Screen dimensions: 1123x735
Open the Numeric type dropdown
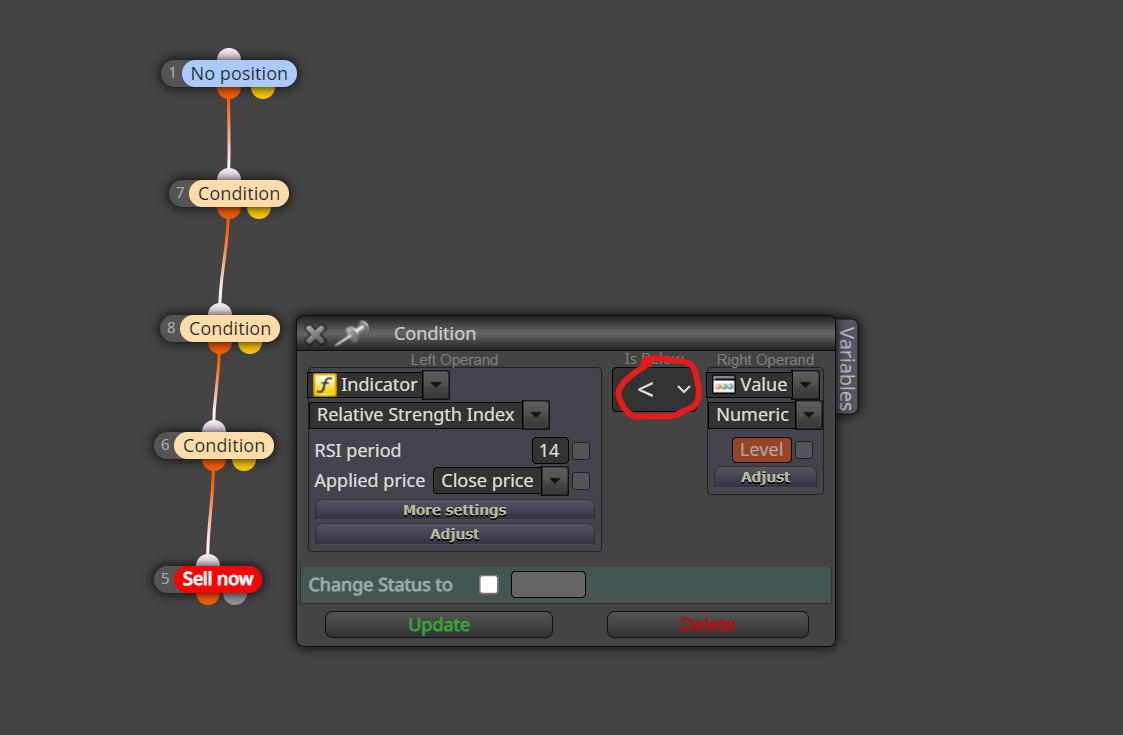(x=809, y=415)
